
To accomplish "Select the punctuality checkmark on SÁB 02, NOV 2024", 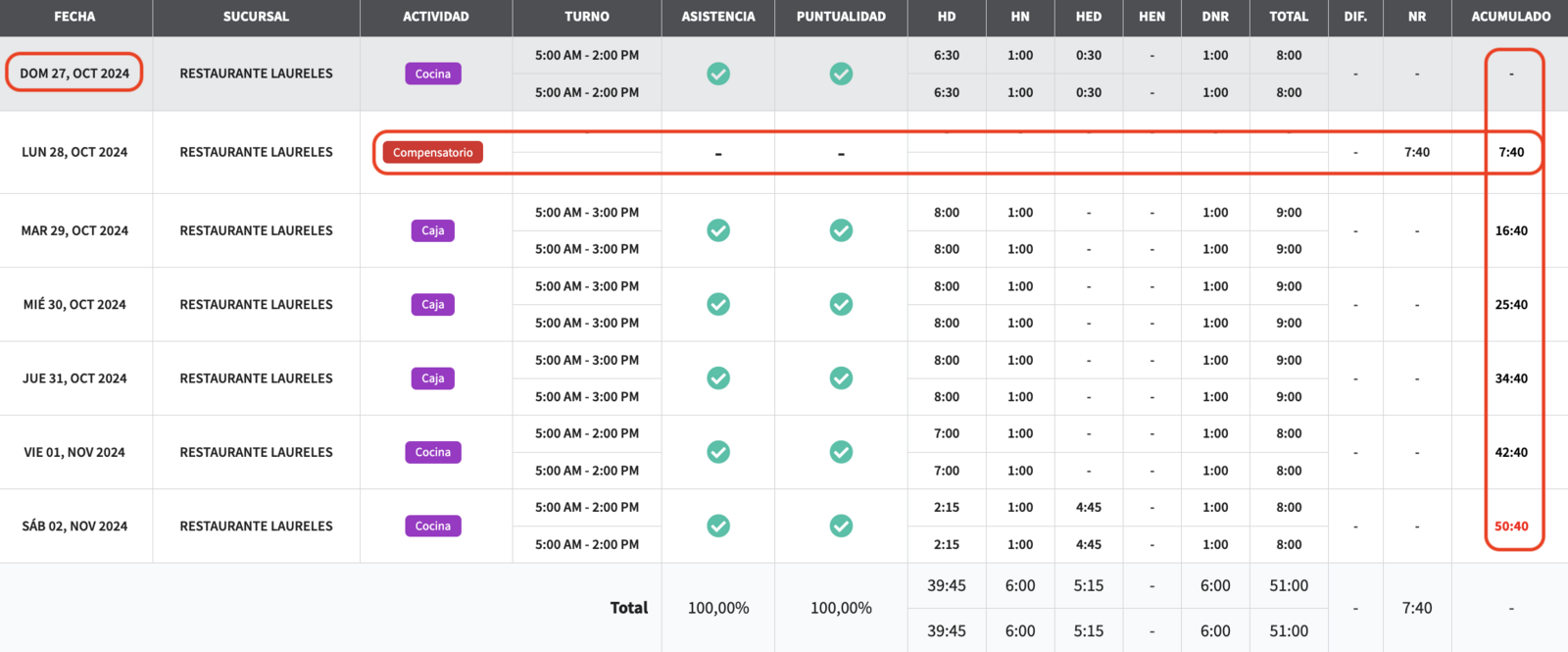I will (x=841, y=527).
